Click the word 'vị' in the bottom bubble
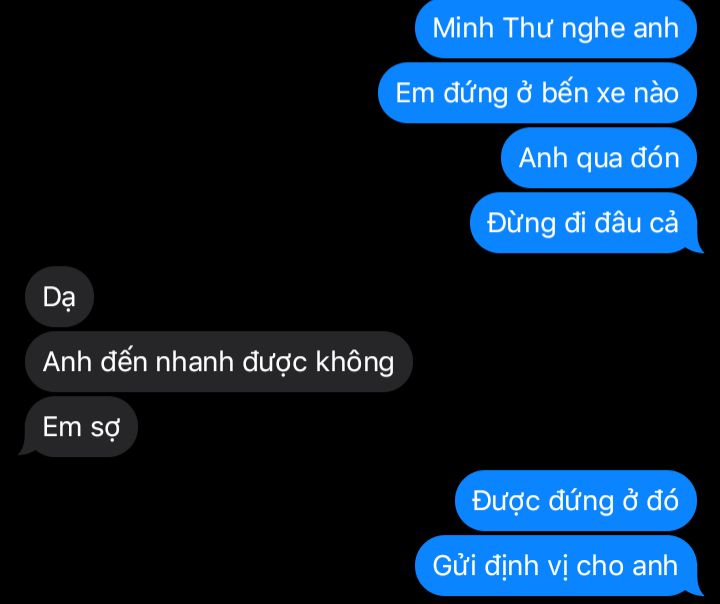 click(555, 567)
